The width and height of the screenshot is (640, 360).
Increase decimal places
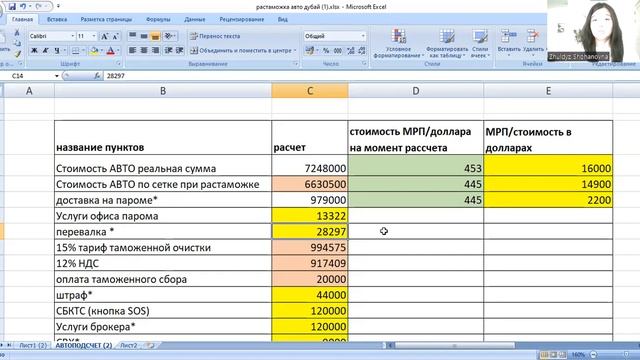[x=350, y=51]
